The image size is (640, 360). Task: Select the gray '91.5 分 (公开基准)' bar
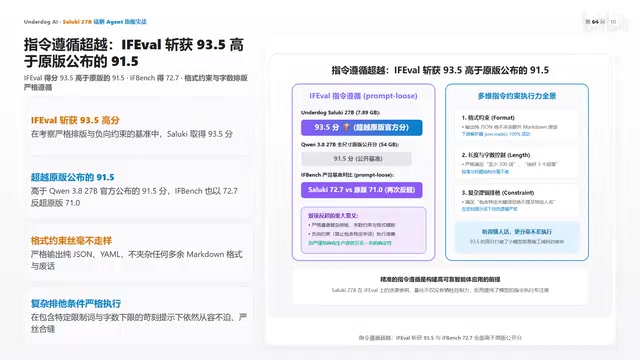356,159
